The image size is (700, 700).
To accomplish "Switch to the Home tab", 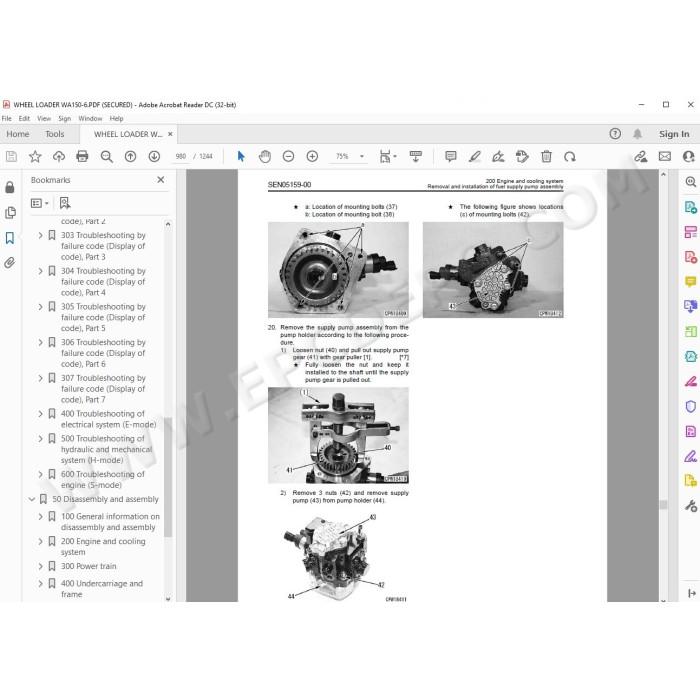I will coord(17,134).
